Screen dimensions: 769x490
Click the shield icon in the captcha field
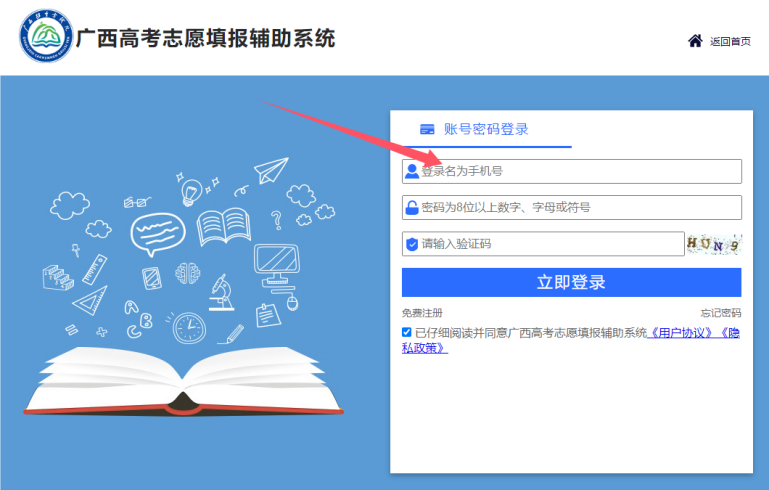(412, 244)
